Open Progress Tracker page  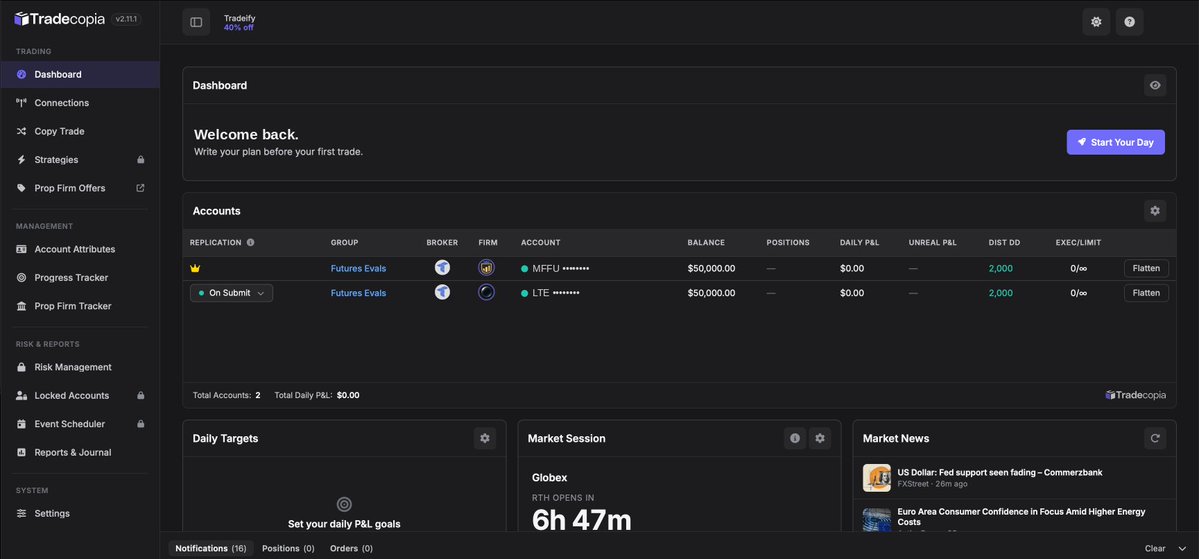point(80,278)
